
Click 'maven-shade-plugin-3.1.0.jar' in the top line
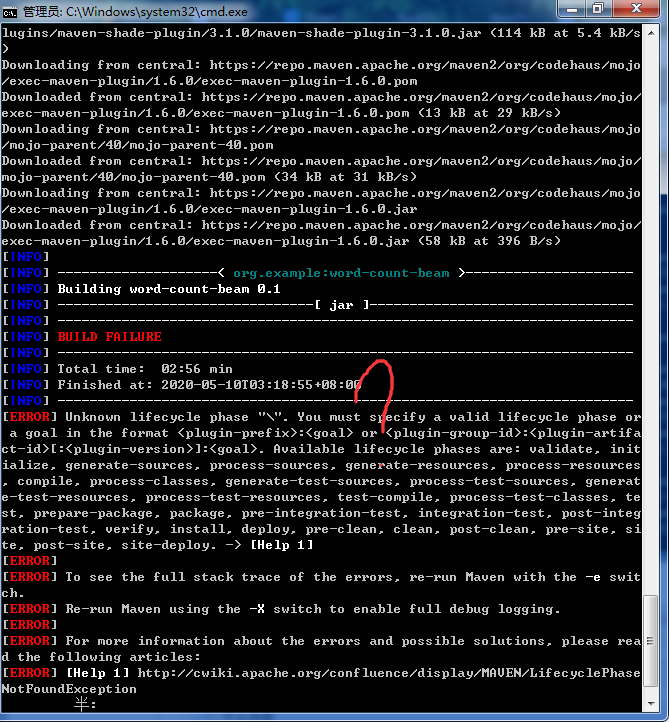point(369,33)
